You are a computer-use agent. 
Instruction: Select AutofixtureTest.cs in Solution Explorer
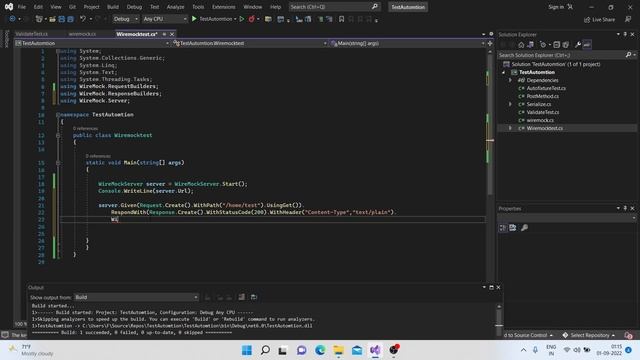(x=546, y=88)
